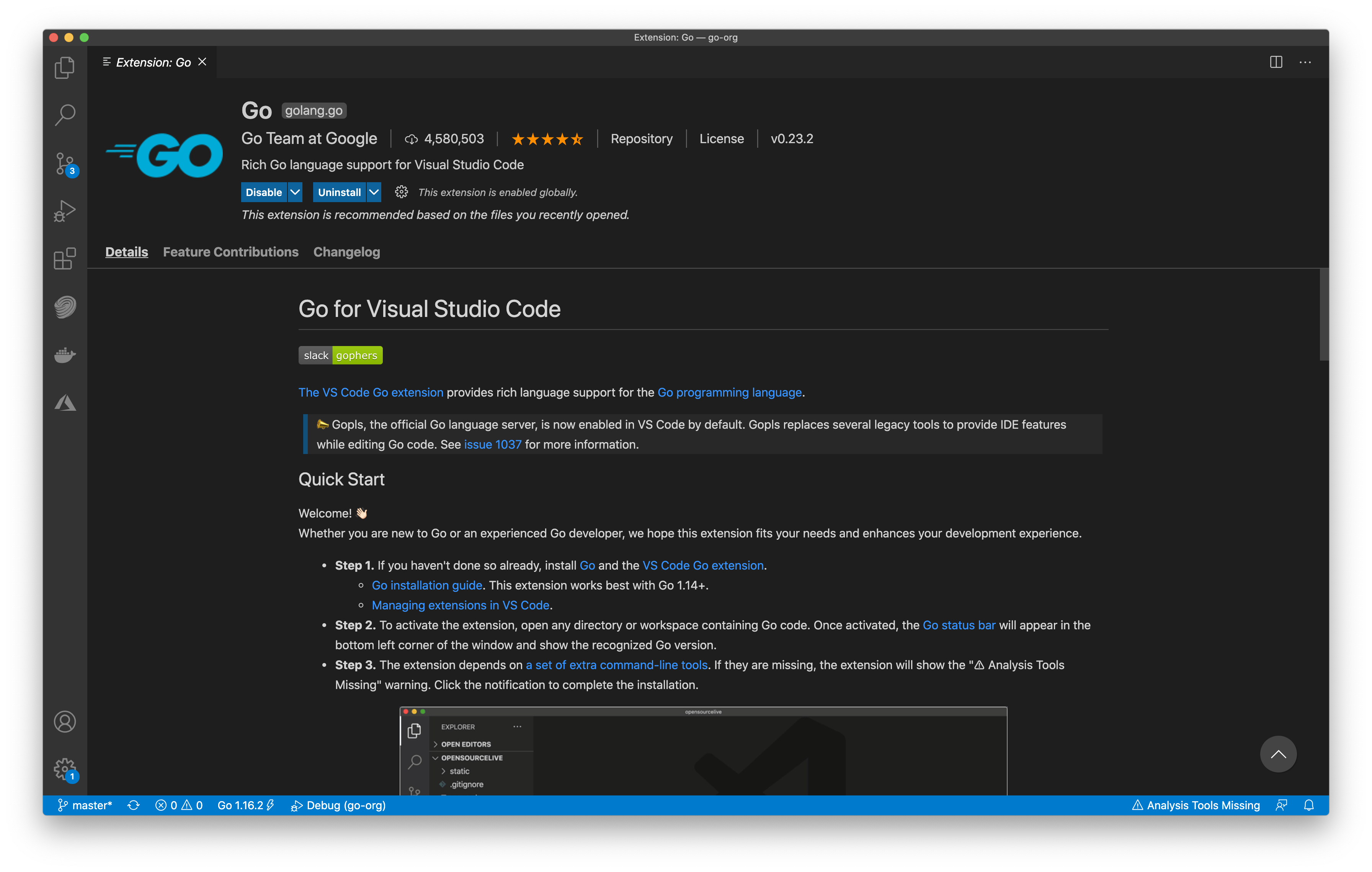Open the Azure view icon
Screen dimensions: 1372x872
pyautogui.click(x=64, y=403)
